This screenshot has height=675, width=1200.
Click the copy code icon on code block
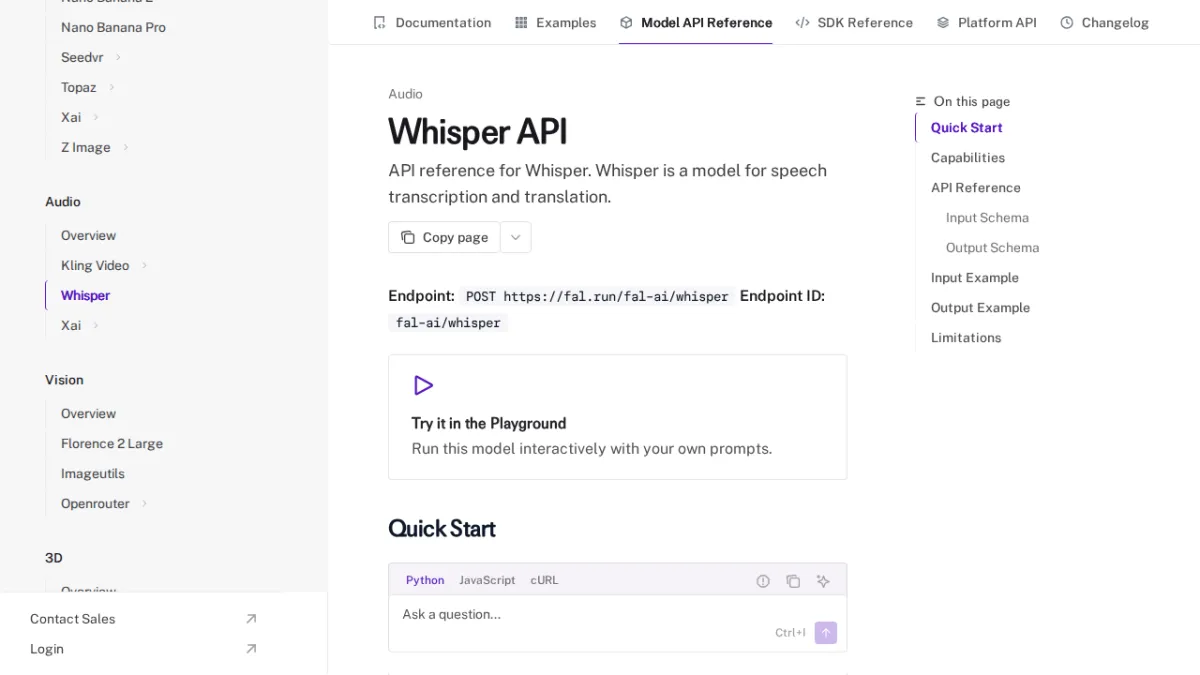pos(793,581)
